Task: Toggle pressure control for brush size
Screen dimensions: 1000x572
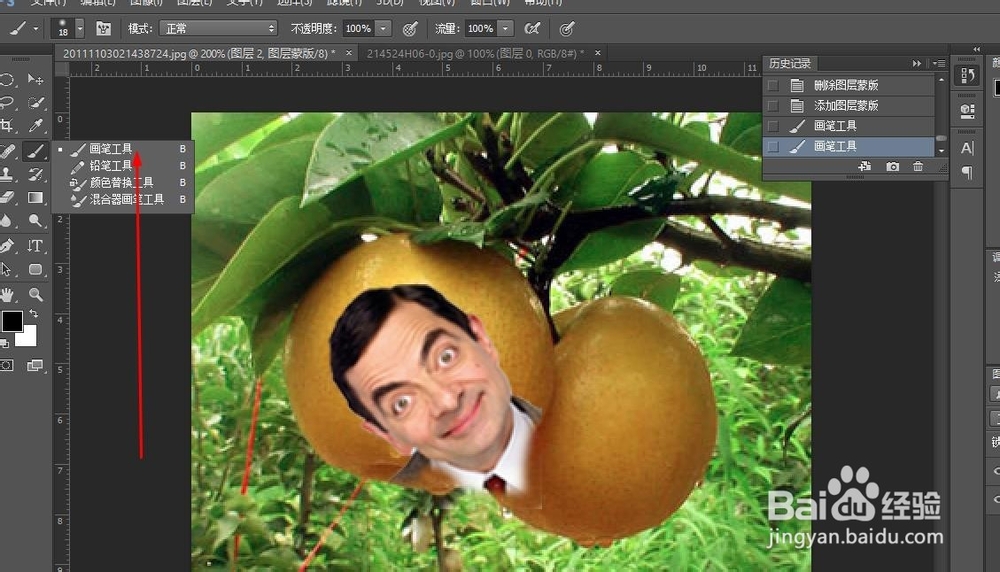Action: pyautogui.click(x=566, y=29)
